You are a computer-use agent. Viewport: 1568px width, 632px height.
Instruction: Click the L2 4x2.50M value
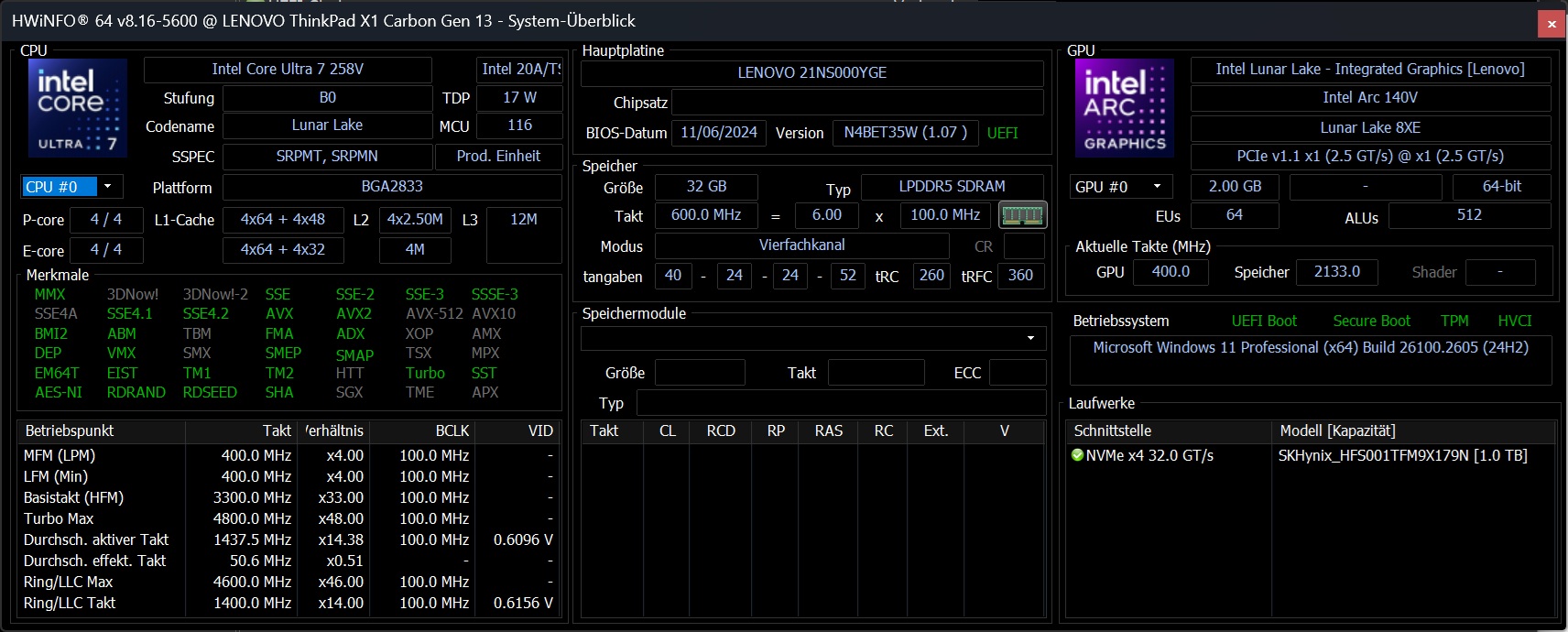415,220
